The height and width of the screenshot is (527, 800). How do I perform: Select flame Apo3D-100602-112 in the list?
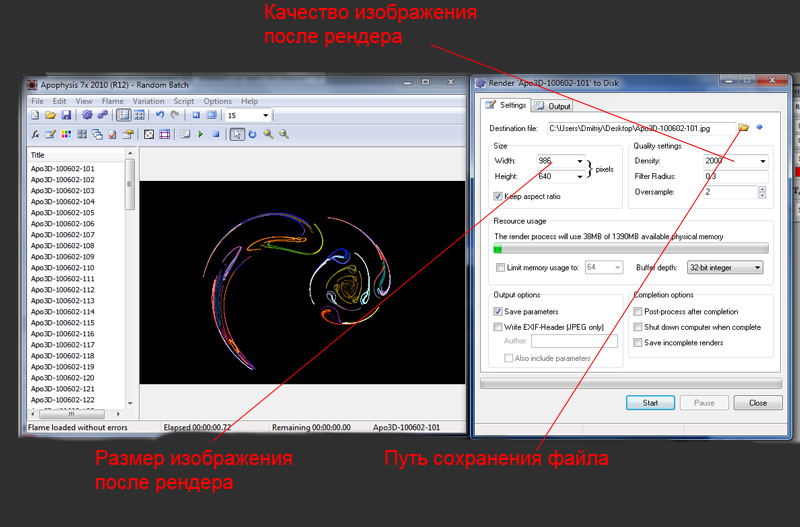pos(63,290)
